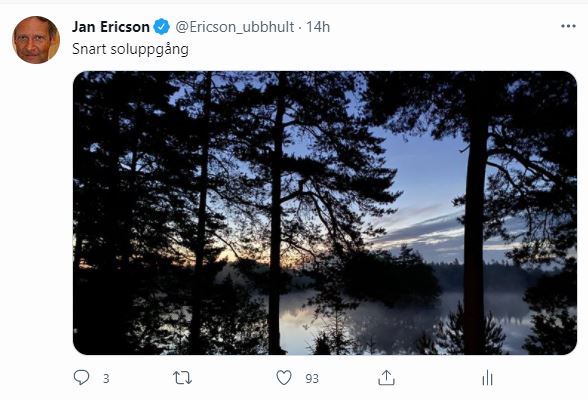Open the 14h timestamp permalink
Image resolution: width=588 pixels, height=399 pixels.
318,27
